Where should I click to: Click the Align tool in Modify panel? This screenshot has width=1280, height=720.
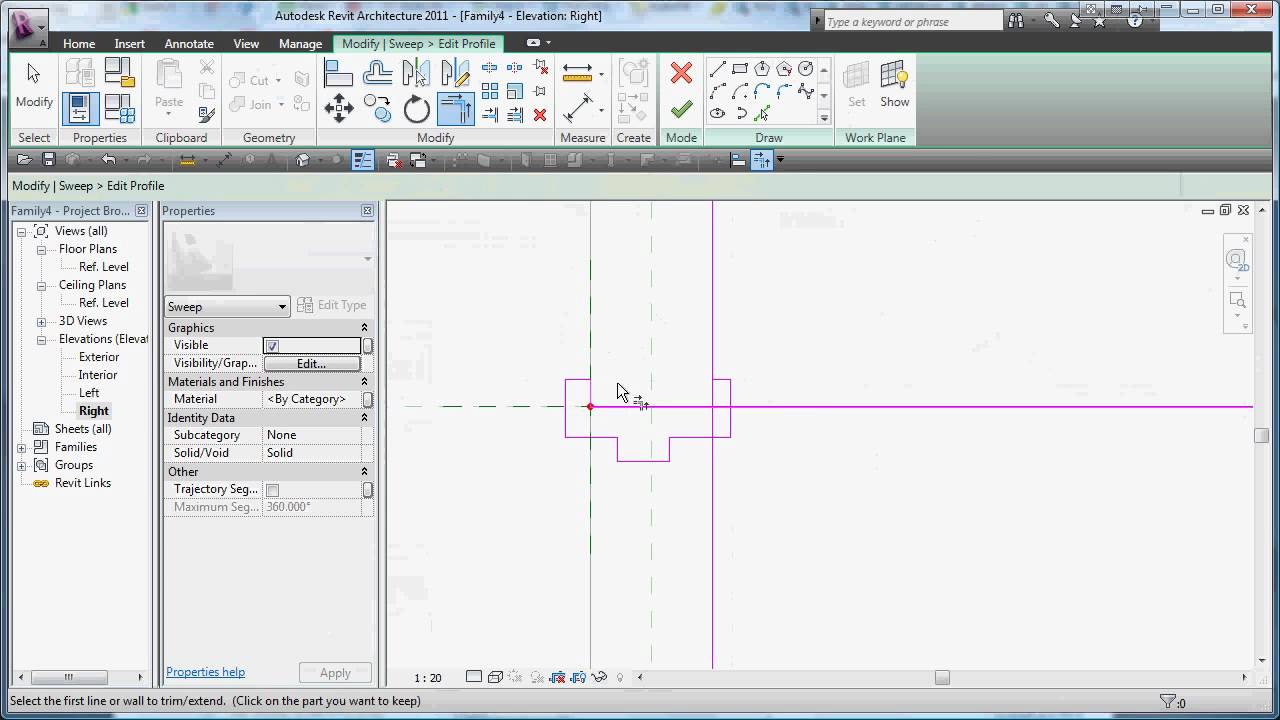tap(339, 73)
